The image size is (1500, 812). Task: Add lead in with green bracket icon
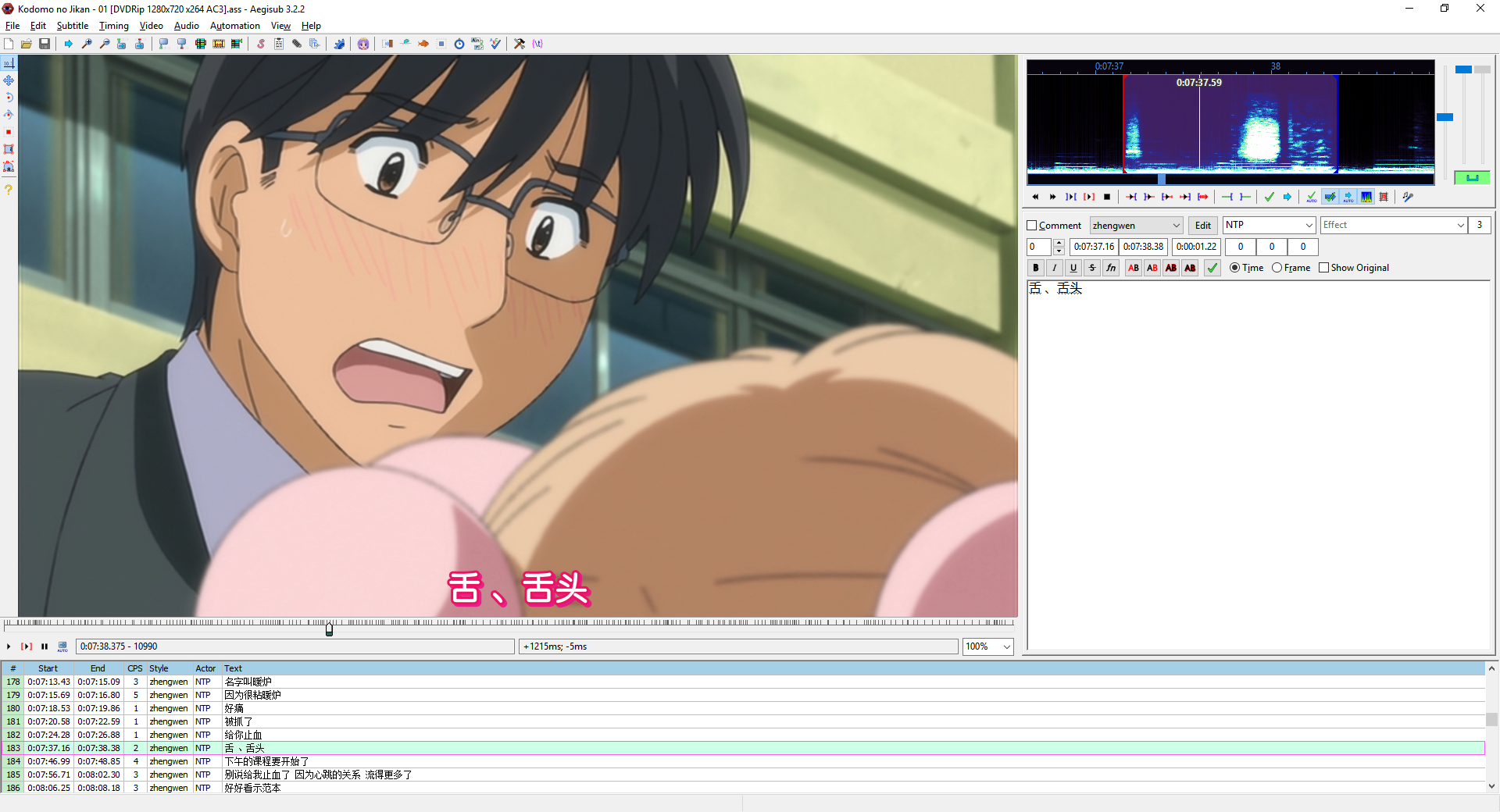click(1227, 197)
